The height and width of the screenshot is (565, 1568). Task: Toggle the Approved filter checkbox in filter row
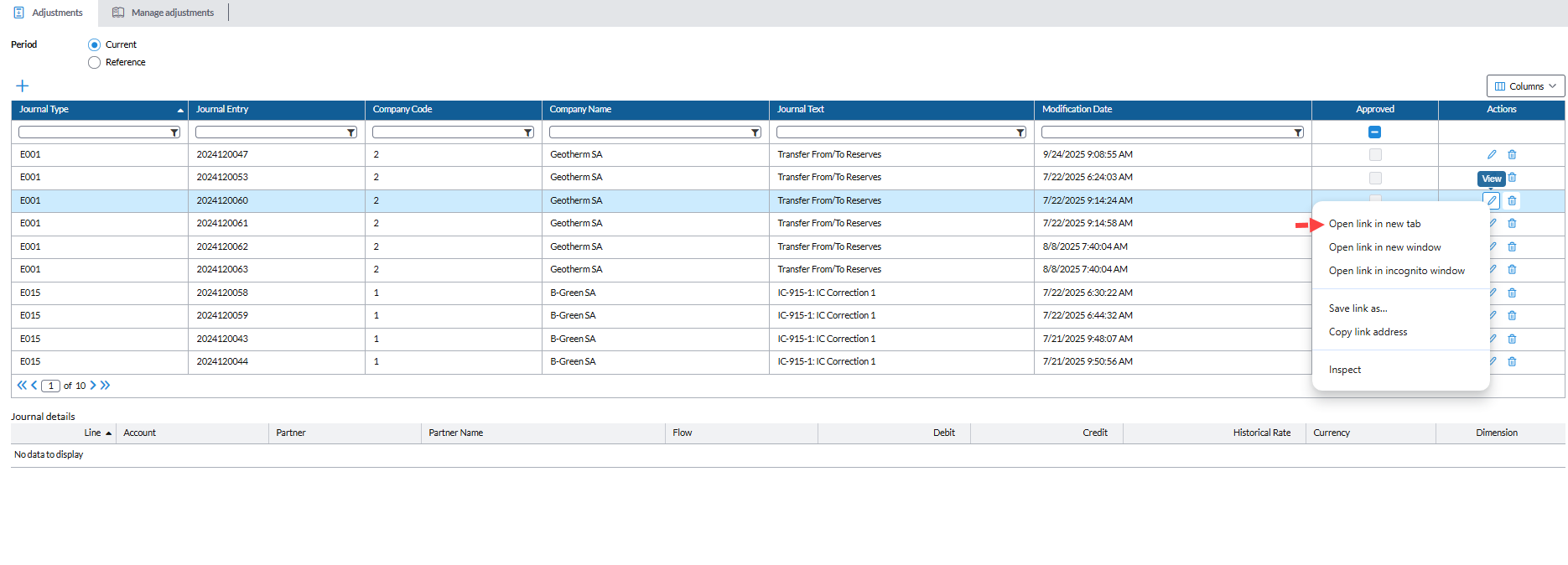point(1374,132)
